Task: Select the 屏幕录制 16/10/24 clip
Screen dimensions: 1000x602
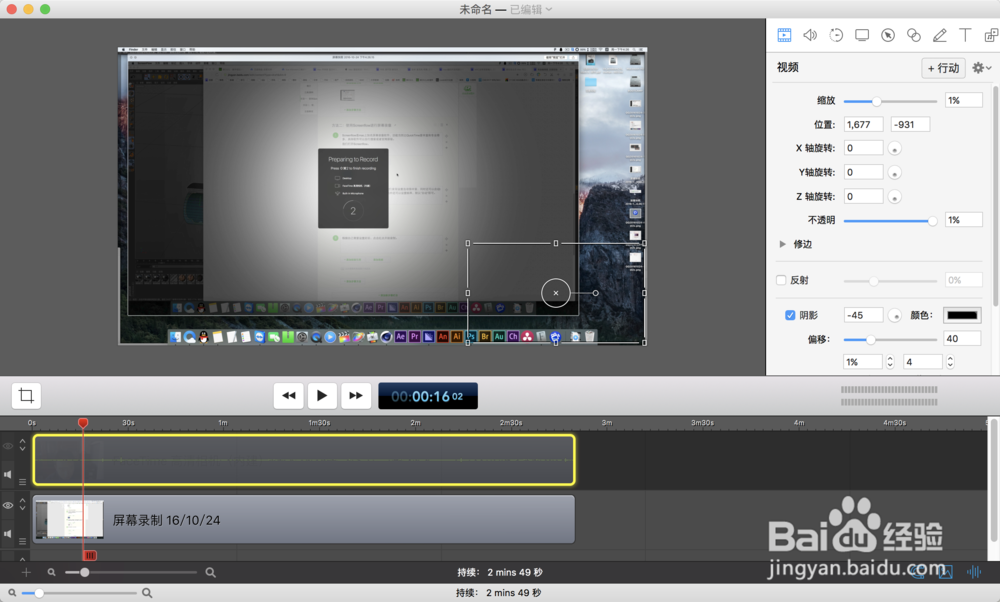Action: pyautogui.click(x=304, y=519)
